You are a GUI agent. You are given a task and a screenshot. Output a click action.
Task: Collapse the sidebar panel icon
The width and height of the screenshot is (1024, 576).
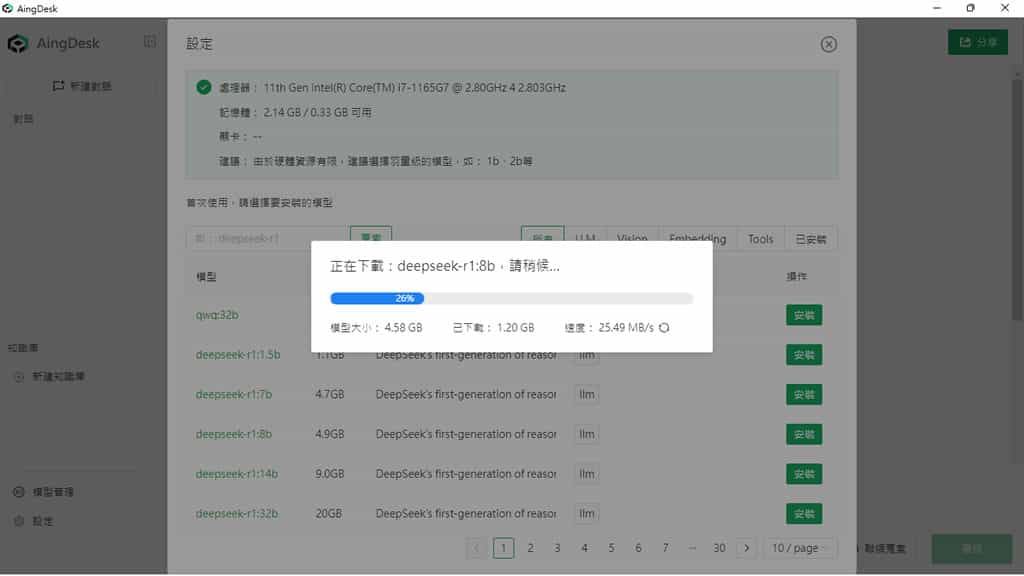(150, 42)
